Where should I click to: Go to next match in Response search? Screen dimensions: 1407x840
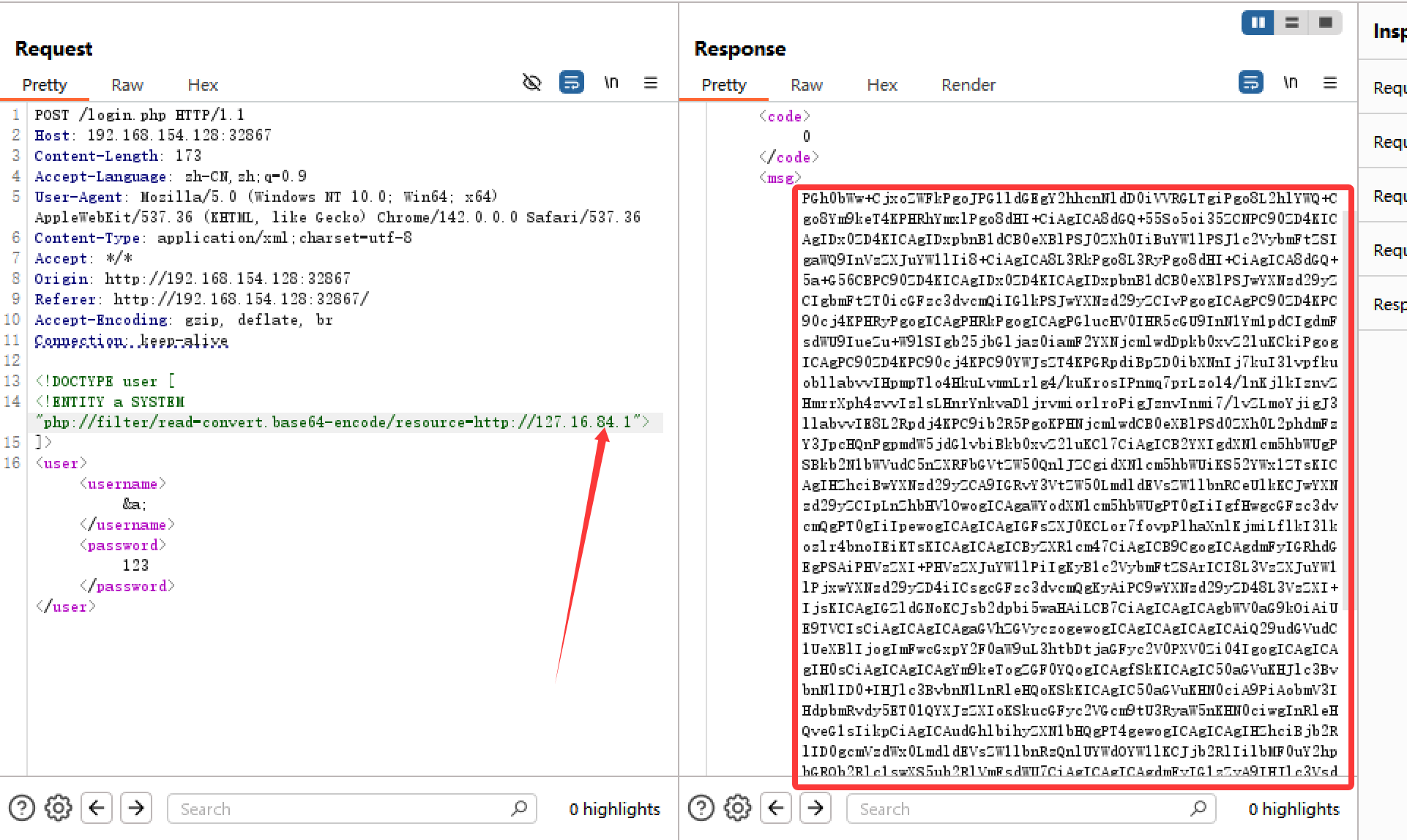pyautogui.click(x=815, y=809)
